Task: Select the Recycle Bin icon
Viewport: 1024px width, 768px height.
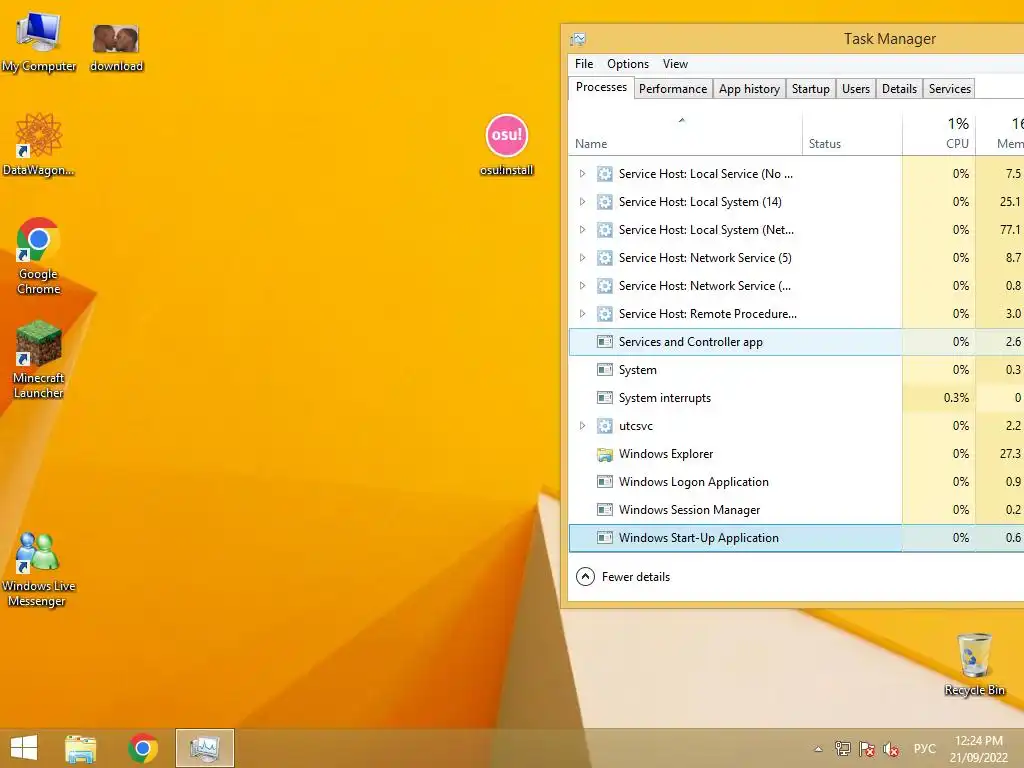Action: pos(974,664)
